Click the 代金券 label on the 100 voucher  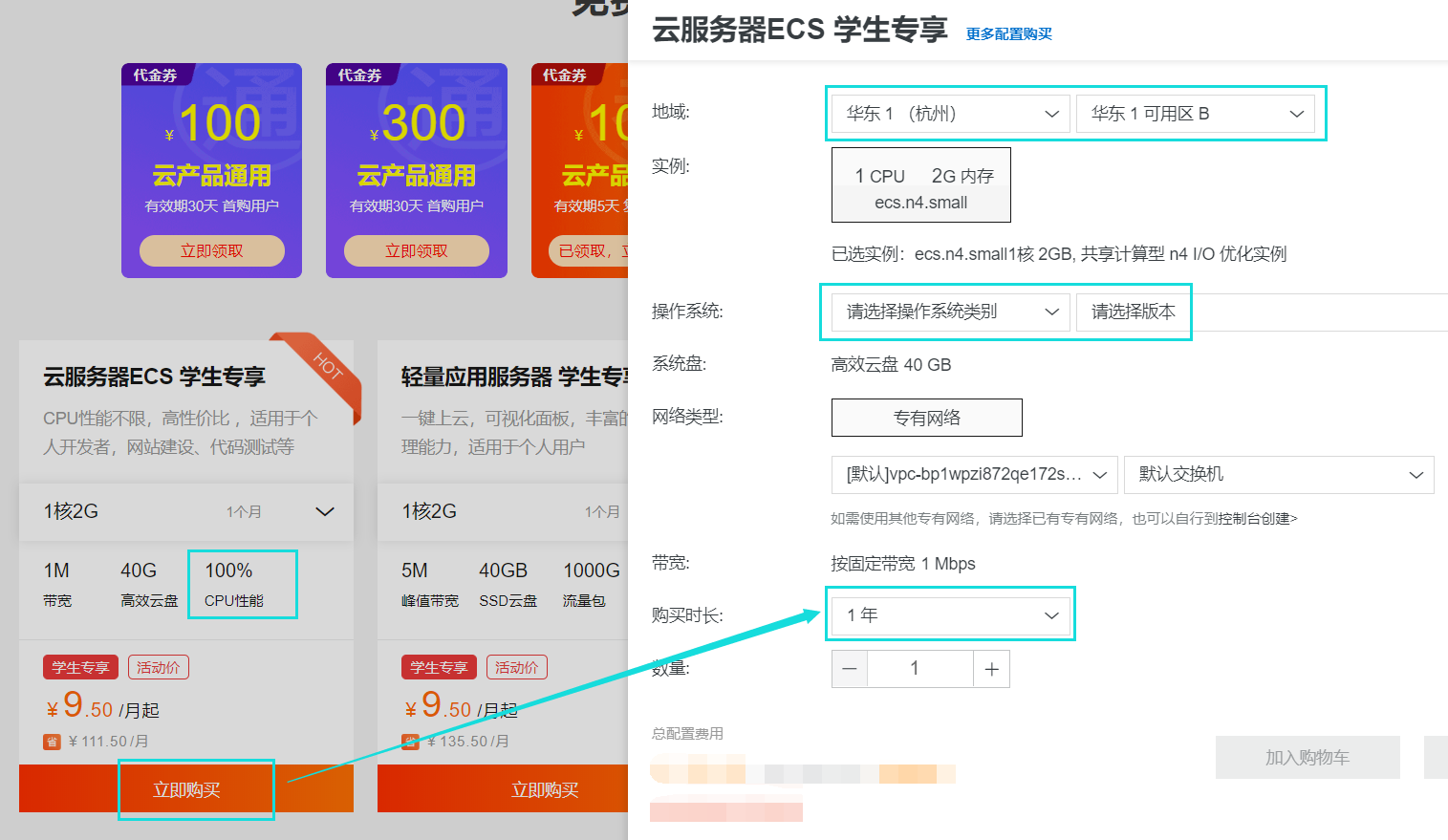(x=155, y=75)
